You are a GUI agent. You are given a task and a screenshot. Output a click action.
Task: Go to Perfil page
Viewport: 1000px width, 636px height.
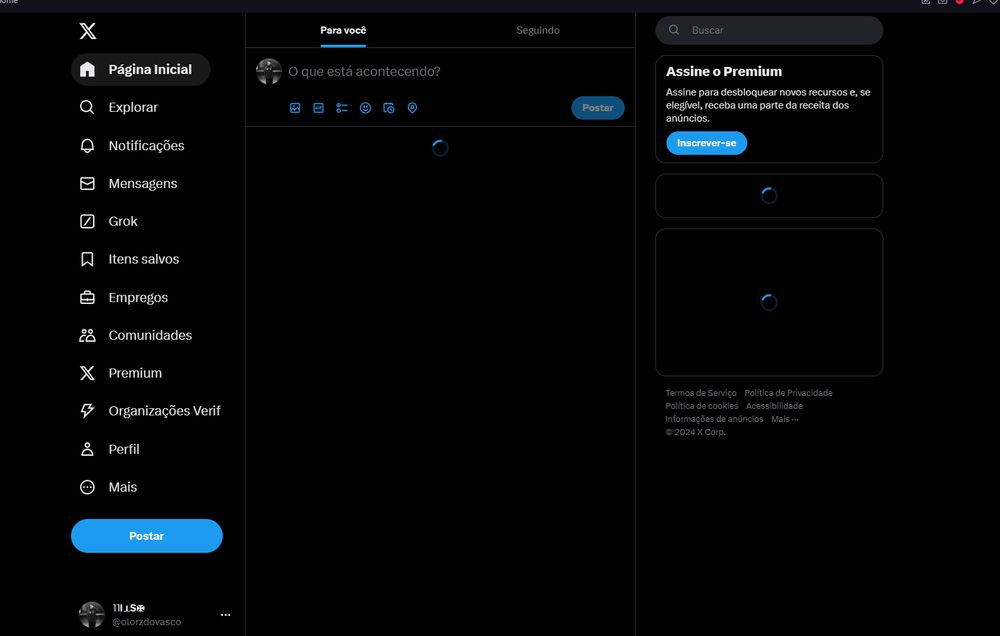coord(110,449)
